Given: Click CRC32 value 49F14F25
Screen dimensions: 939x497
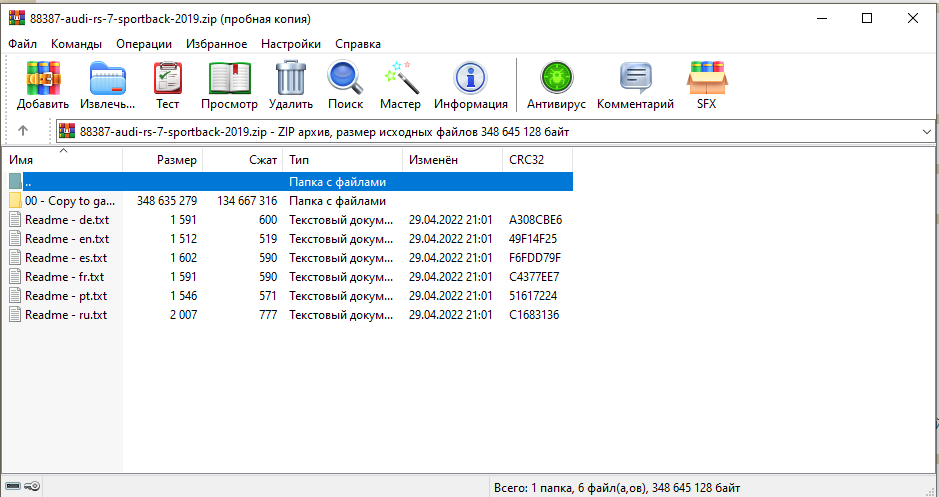Looking at the screenshot, I should pos(533,239).
